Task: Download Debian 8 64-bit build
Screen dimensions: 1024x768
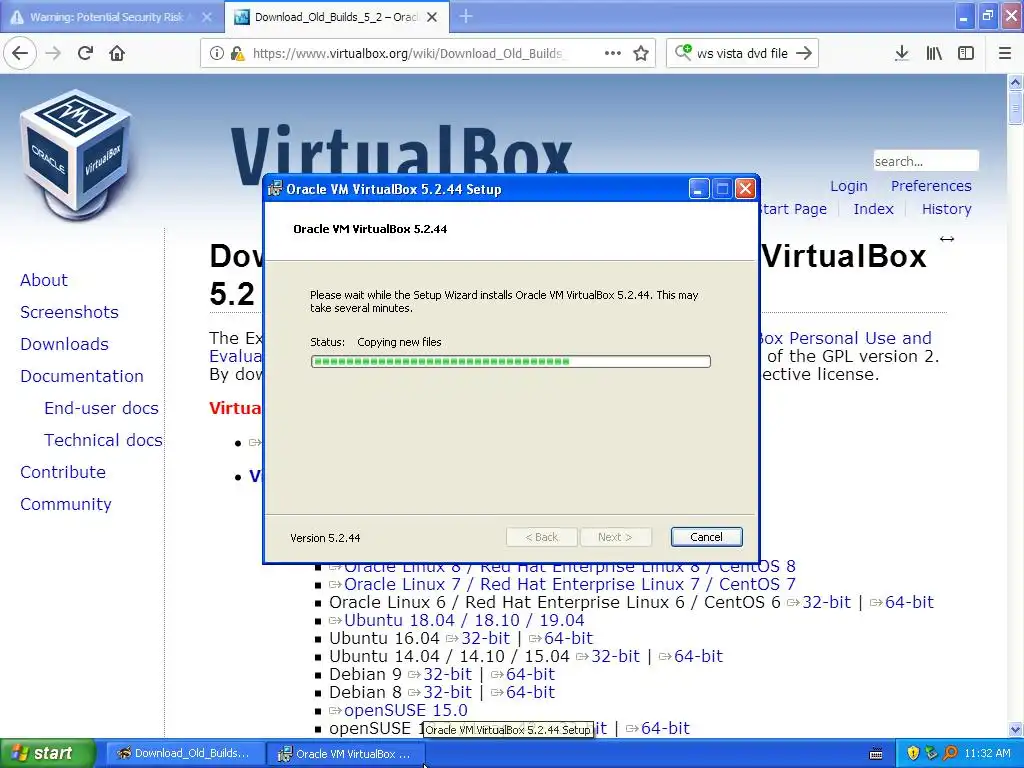Action: 530,692
